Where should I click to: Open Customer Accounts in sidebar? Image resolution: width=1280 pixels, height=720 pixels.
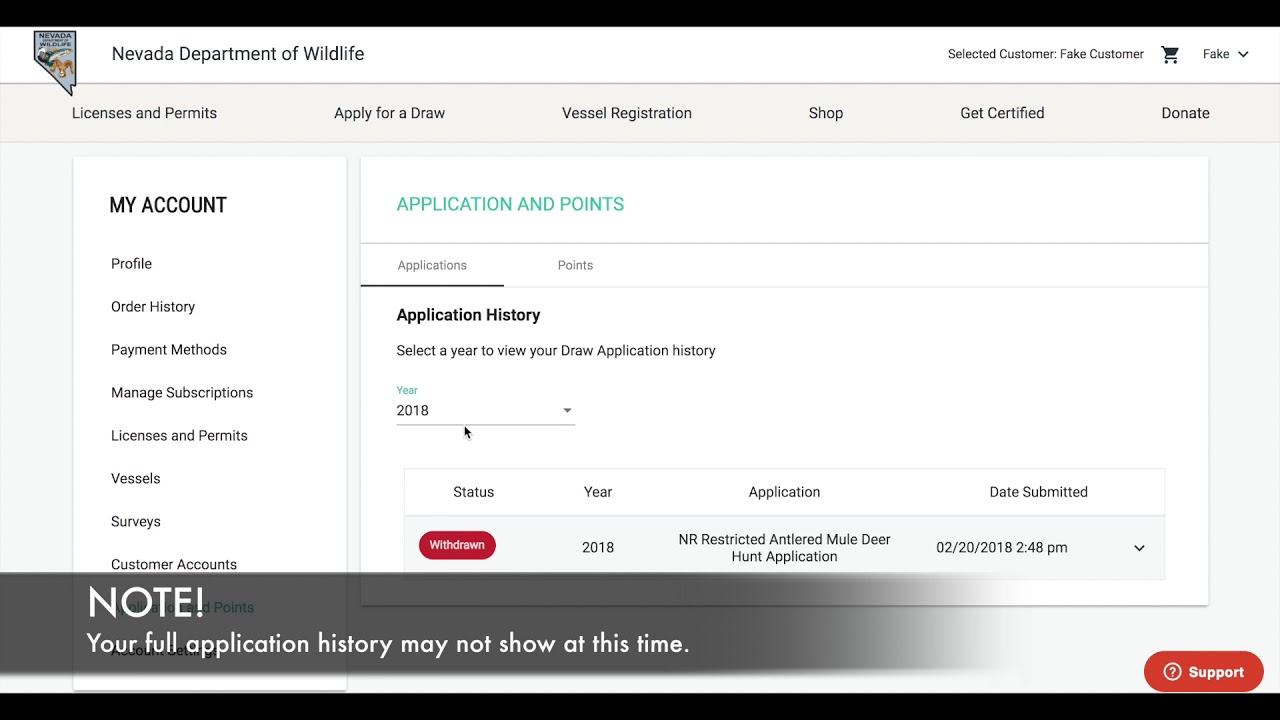point(174,565)
